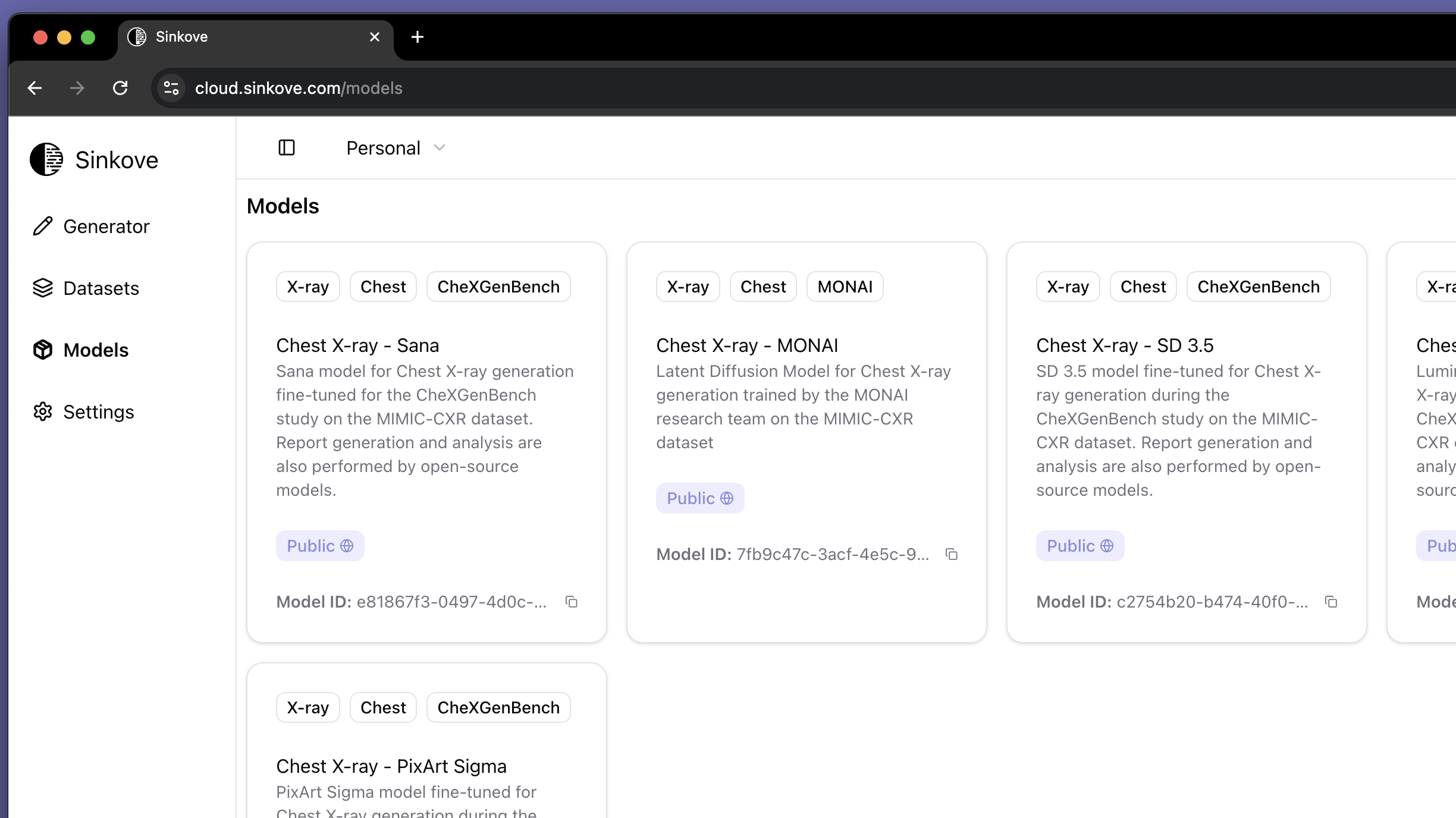The height and width of the screenshot is (818, 1456).
Task: Copy the SD 3.5 model ID
Action: 1331,602
